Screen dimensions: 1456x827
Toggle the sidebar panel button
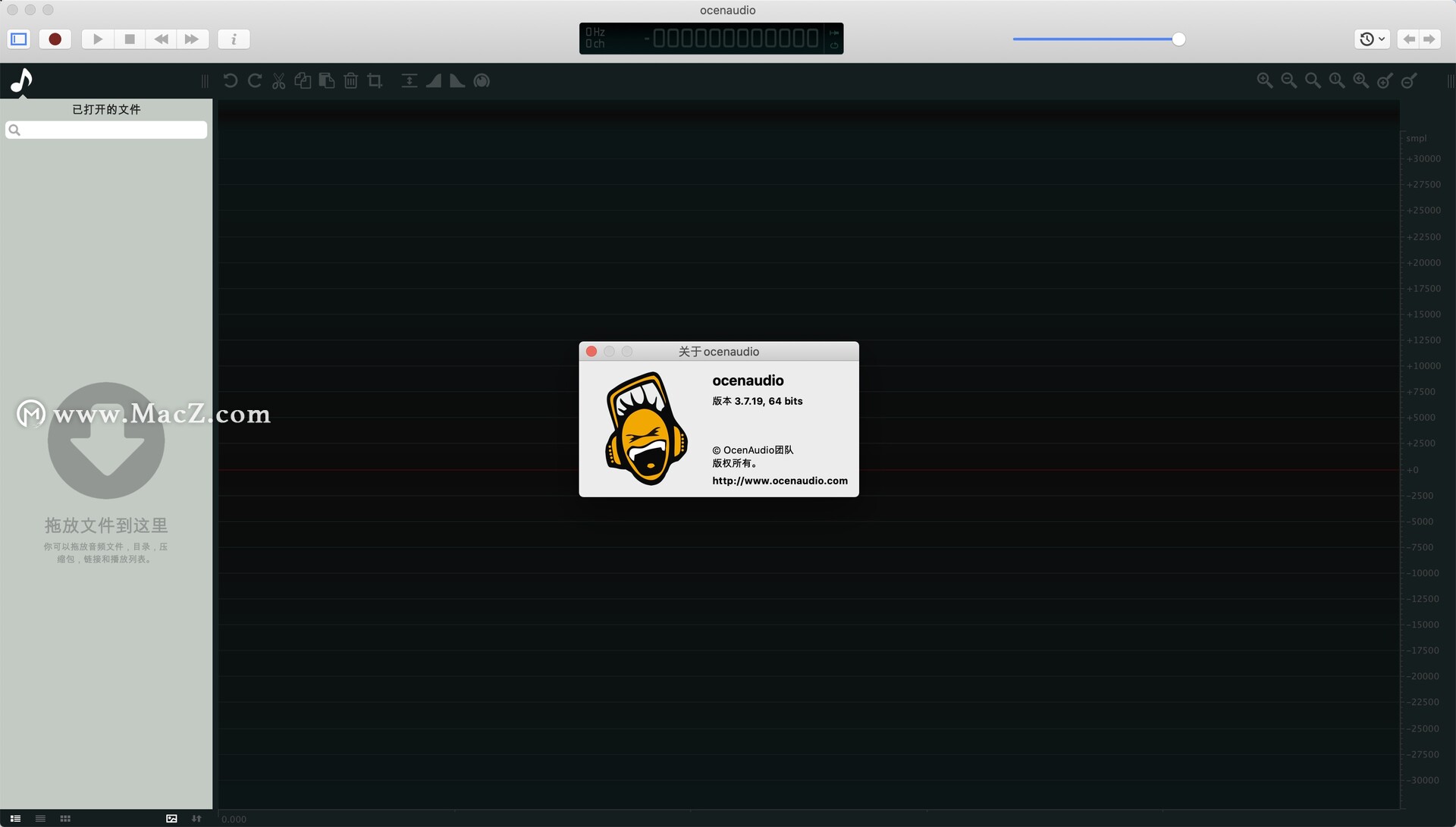(19, 39)
